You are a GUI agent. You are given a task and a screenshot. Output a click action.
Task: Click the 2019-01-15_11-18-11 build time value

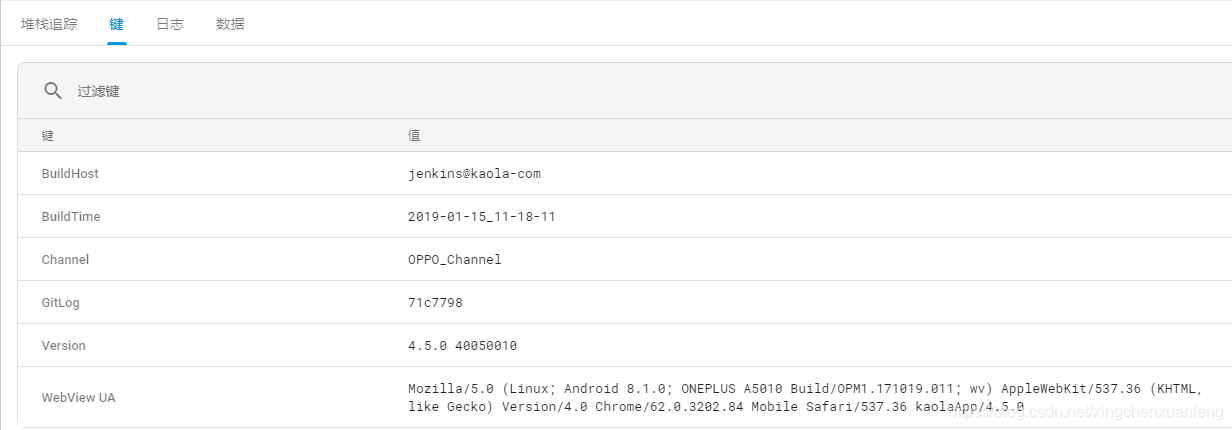pyautogui.click(x=481, y=216)
